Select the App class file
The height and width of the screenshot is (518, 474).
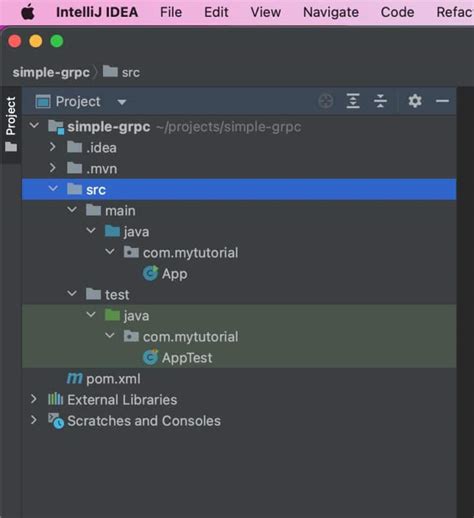coord(174,274)
